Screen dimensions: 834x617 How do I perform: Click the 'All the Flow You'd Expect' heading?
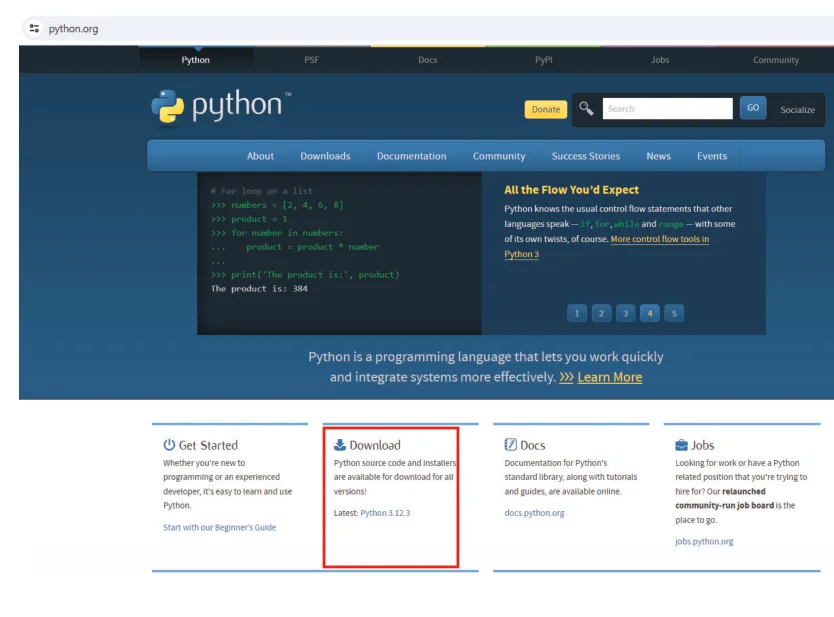pyautogui.click(x=571, y=190)
